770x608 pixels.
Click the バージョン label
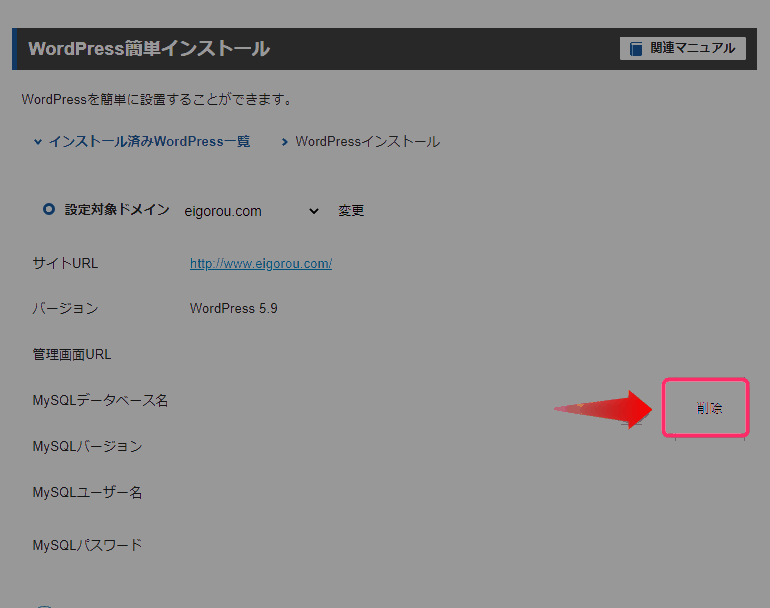65,308
